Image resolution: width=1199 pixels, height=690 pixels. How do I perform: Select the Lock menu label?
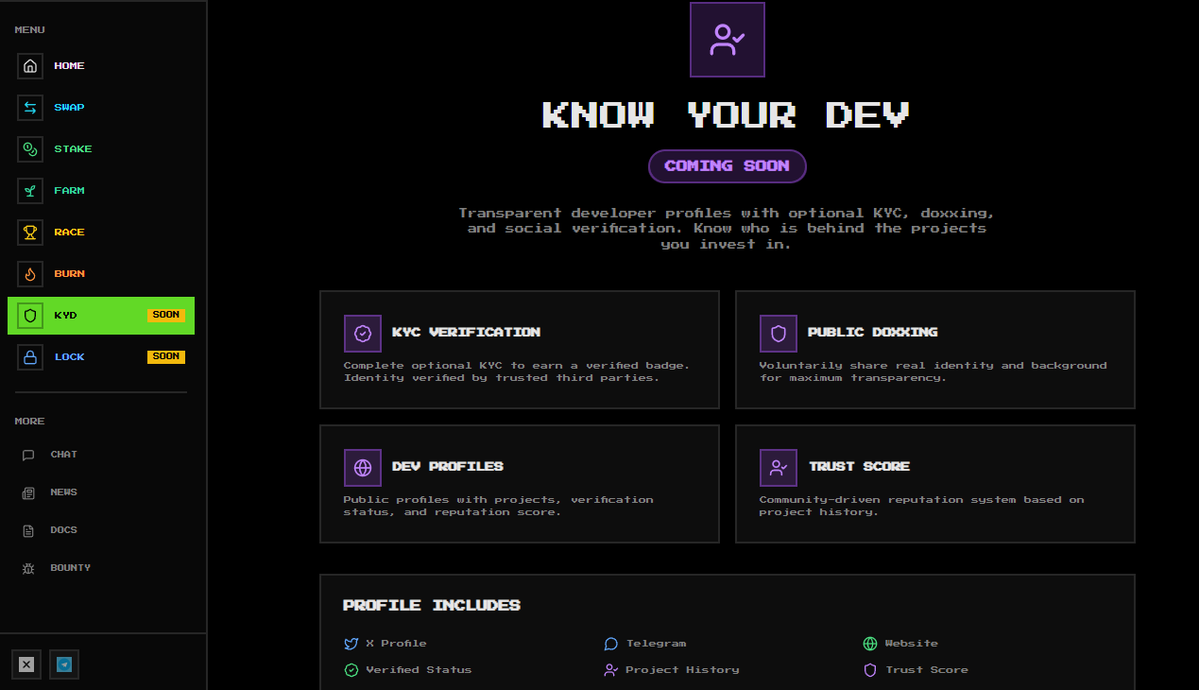[x=70, y=357]
